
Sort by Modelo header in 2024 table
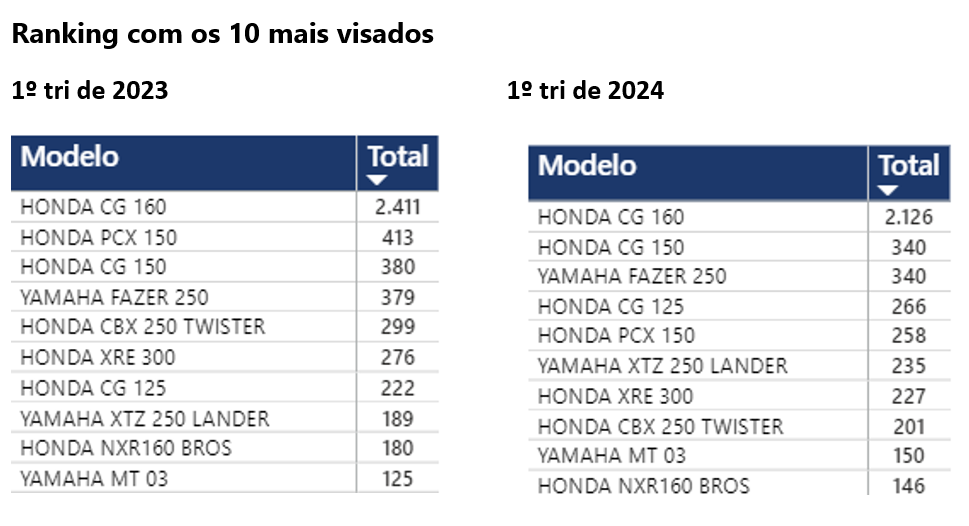click(x=587, y=165)
